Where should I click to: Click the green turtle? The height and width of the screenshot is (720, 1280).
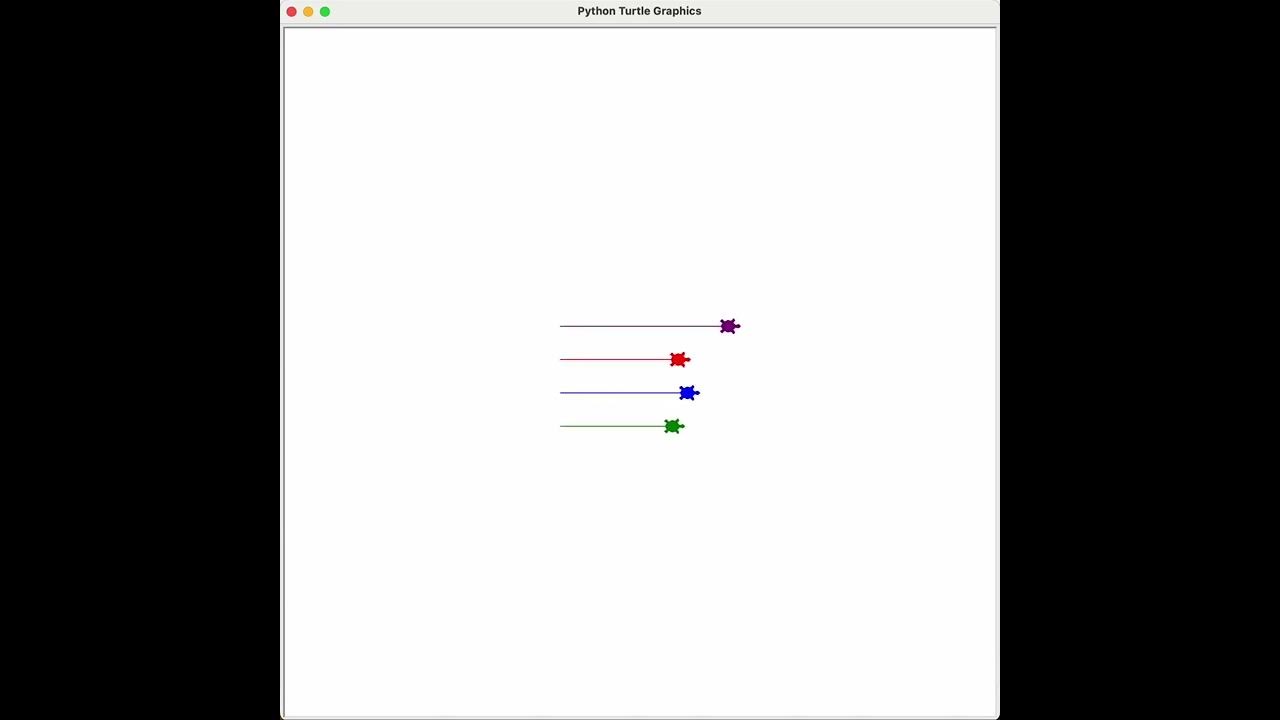(673, 426)
